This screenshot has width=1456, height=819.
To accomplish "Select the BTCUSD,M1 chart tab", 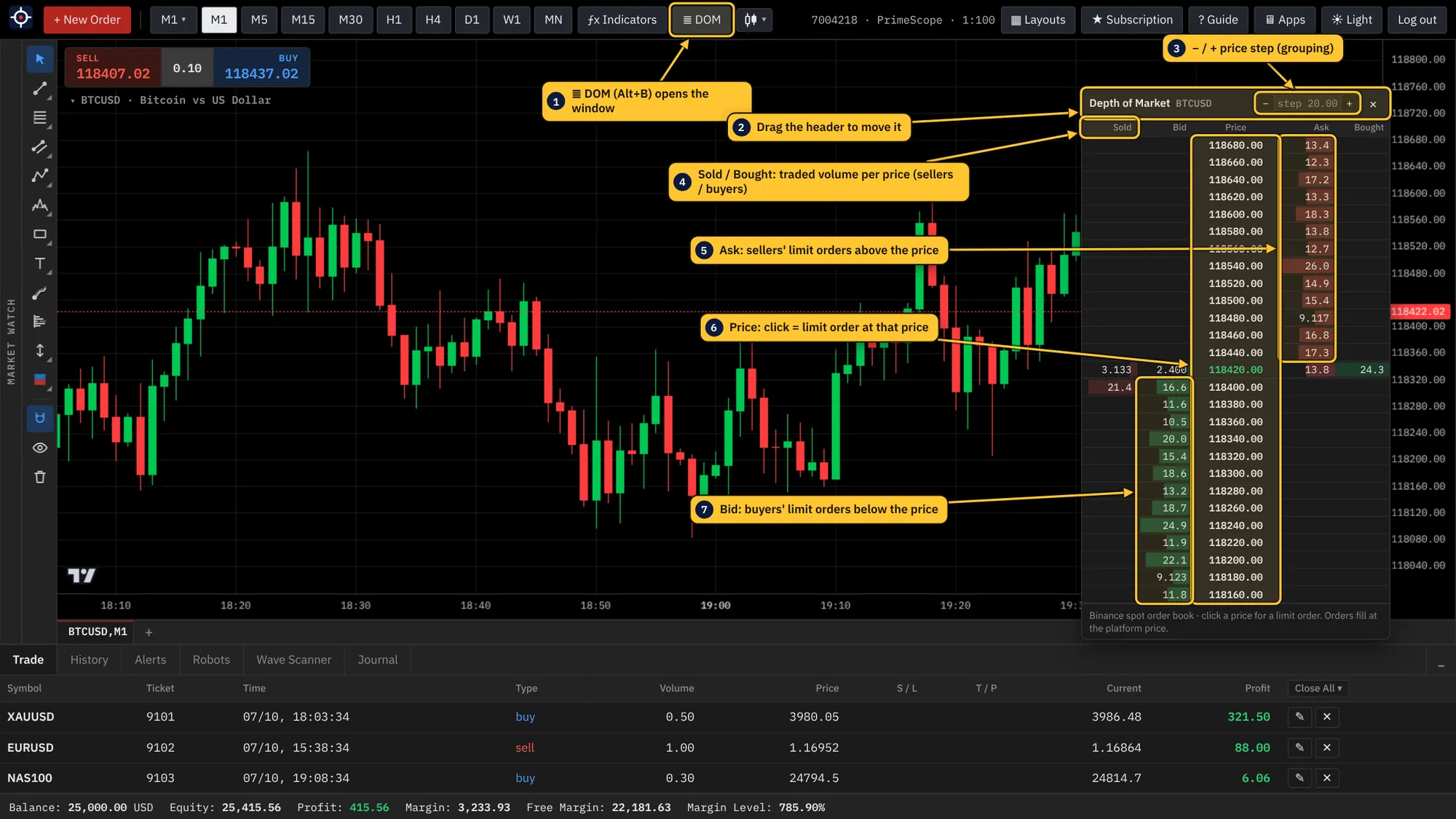I will (98, 632).
